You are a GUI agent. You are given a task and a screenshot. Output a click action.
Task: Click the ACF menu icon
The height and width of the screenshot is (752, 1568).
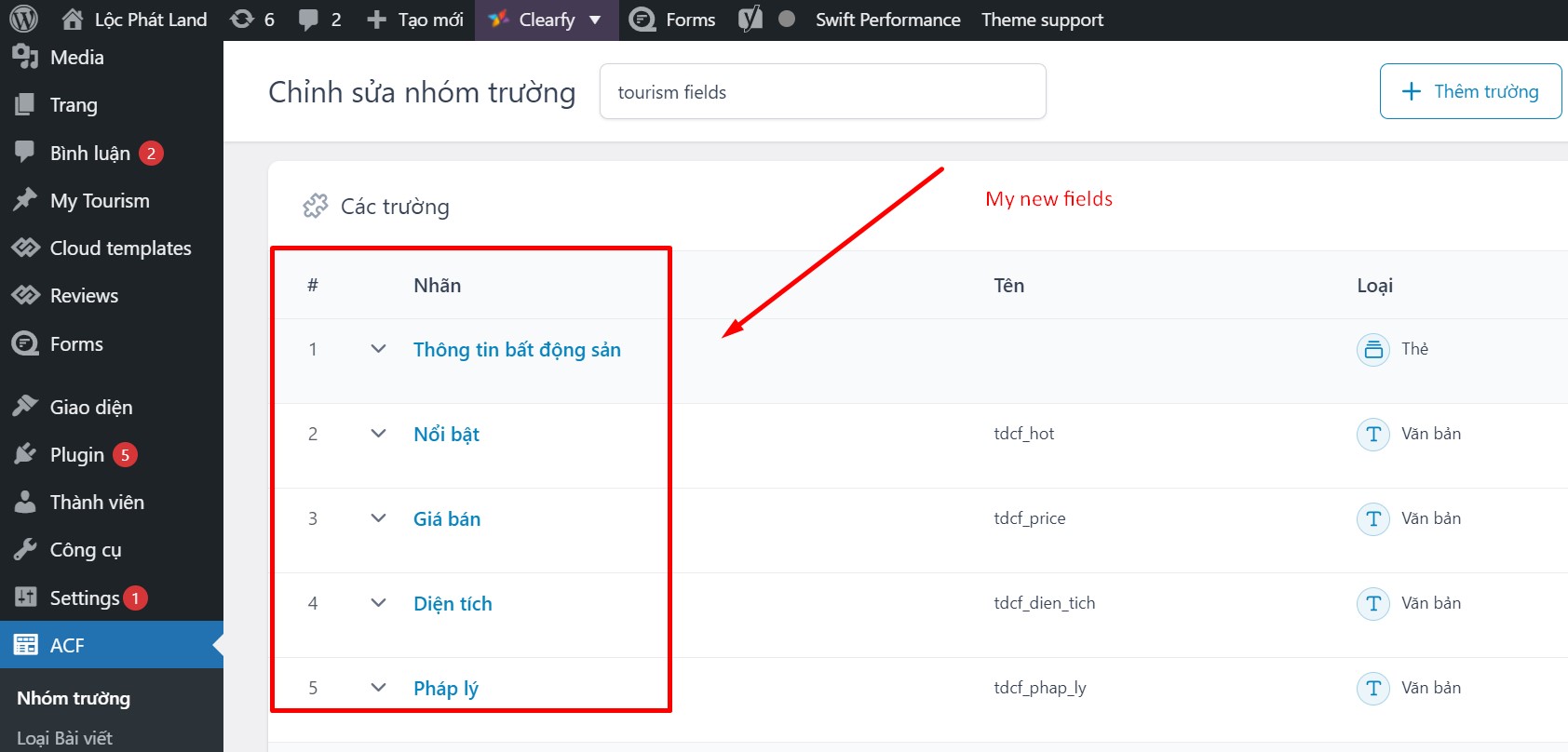click(25, 645)
